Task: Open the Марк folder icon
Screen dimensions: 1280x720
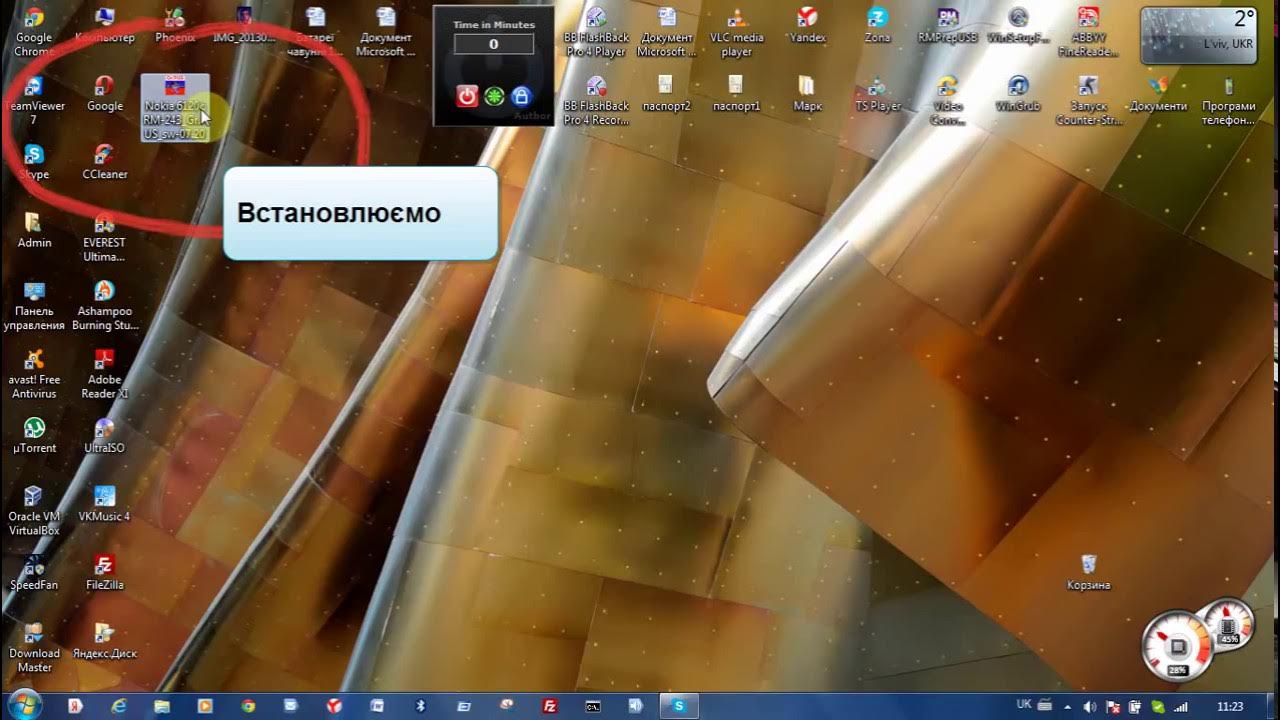Action: (807, 93)
